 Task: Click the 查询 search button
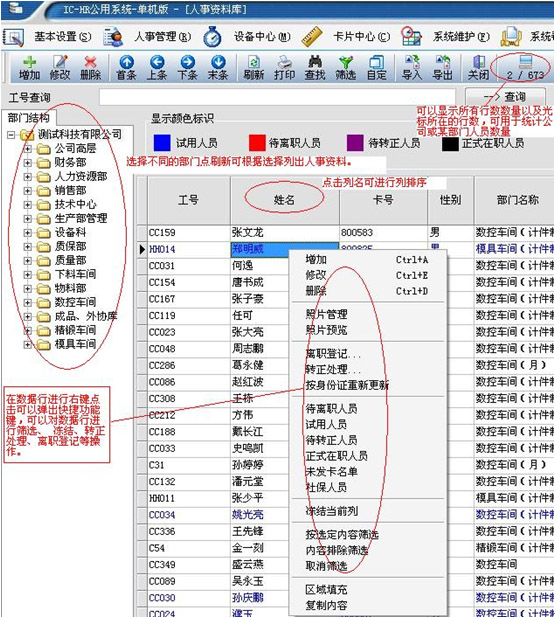506,97
